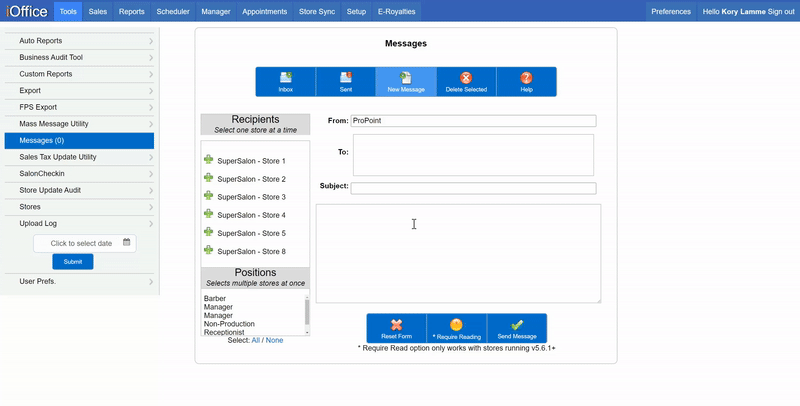This screenshot has height=406, width=800.
Task: Expand Sales Tax Update Utility item
Action: pos(79,157)
